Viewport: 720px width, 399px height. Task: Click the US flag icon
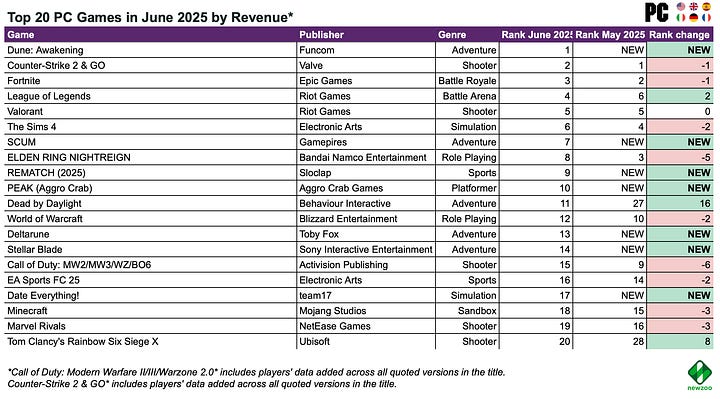pos(681,6)
